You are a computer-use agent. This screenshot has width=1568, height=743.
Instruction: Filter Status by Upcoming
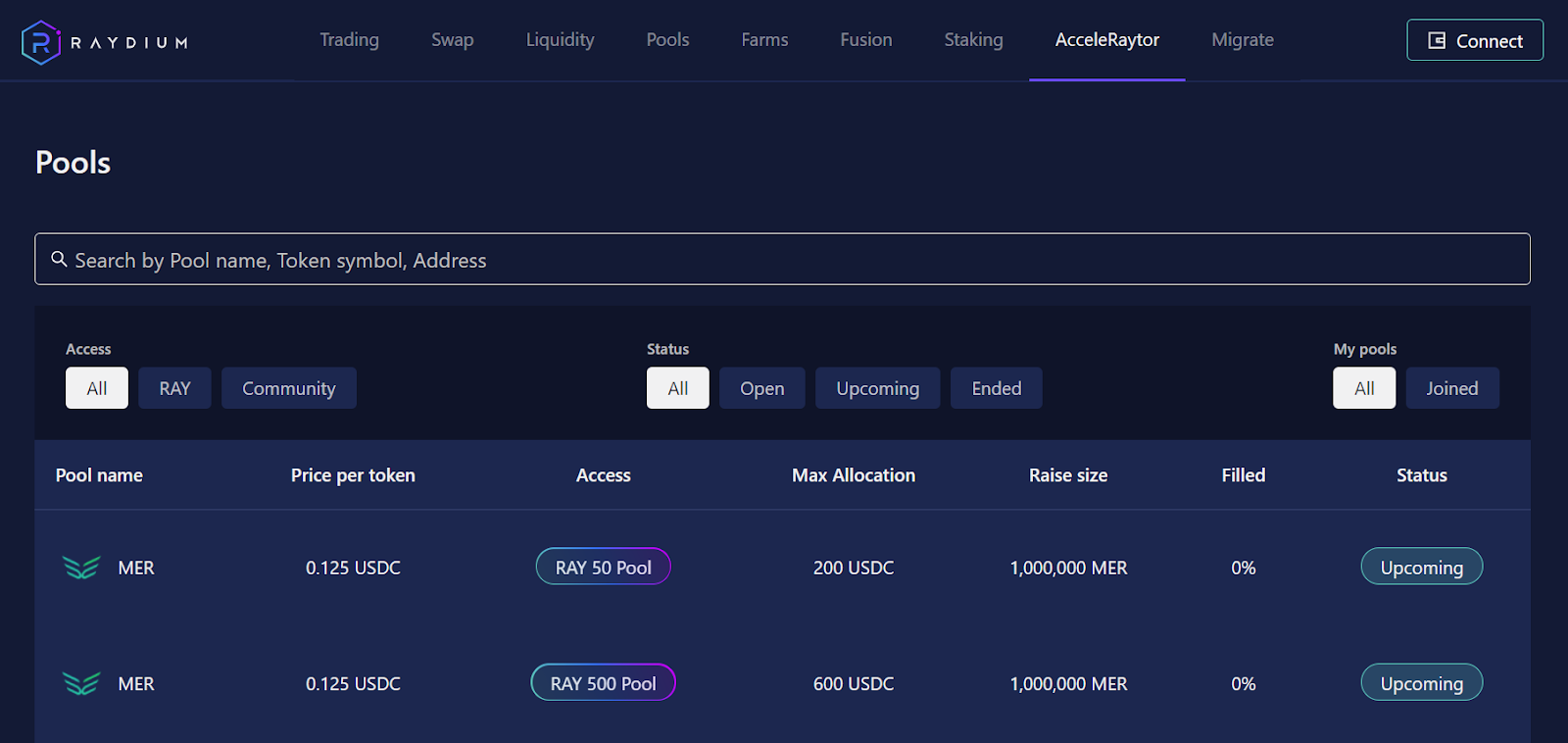878,388
